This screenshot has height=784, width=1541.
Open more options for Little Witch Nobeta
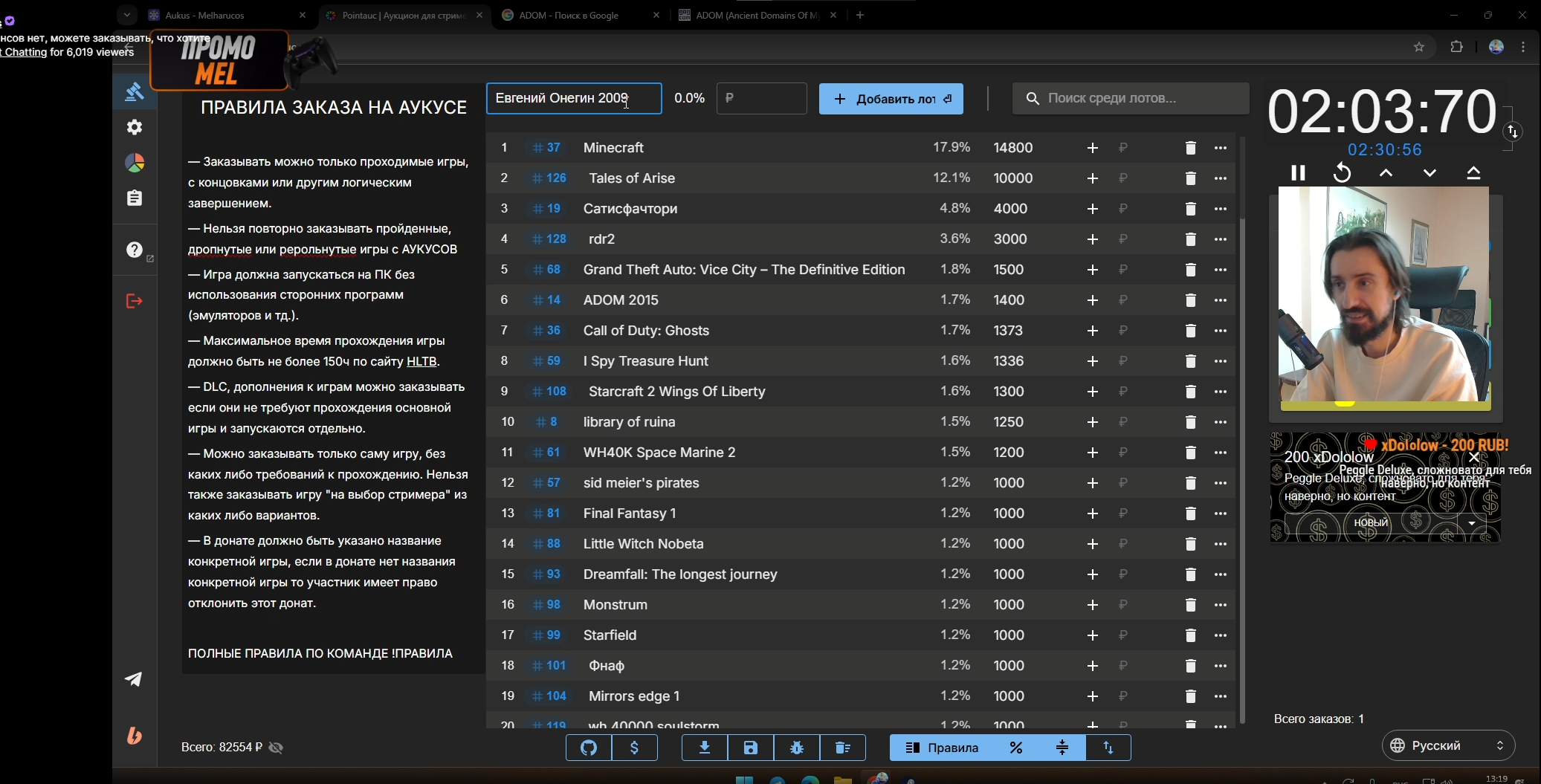[x=1221, y=544]
